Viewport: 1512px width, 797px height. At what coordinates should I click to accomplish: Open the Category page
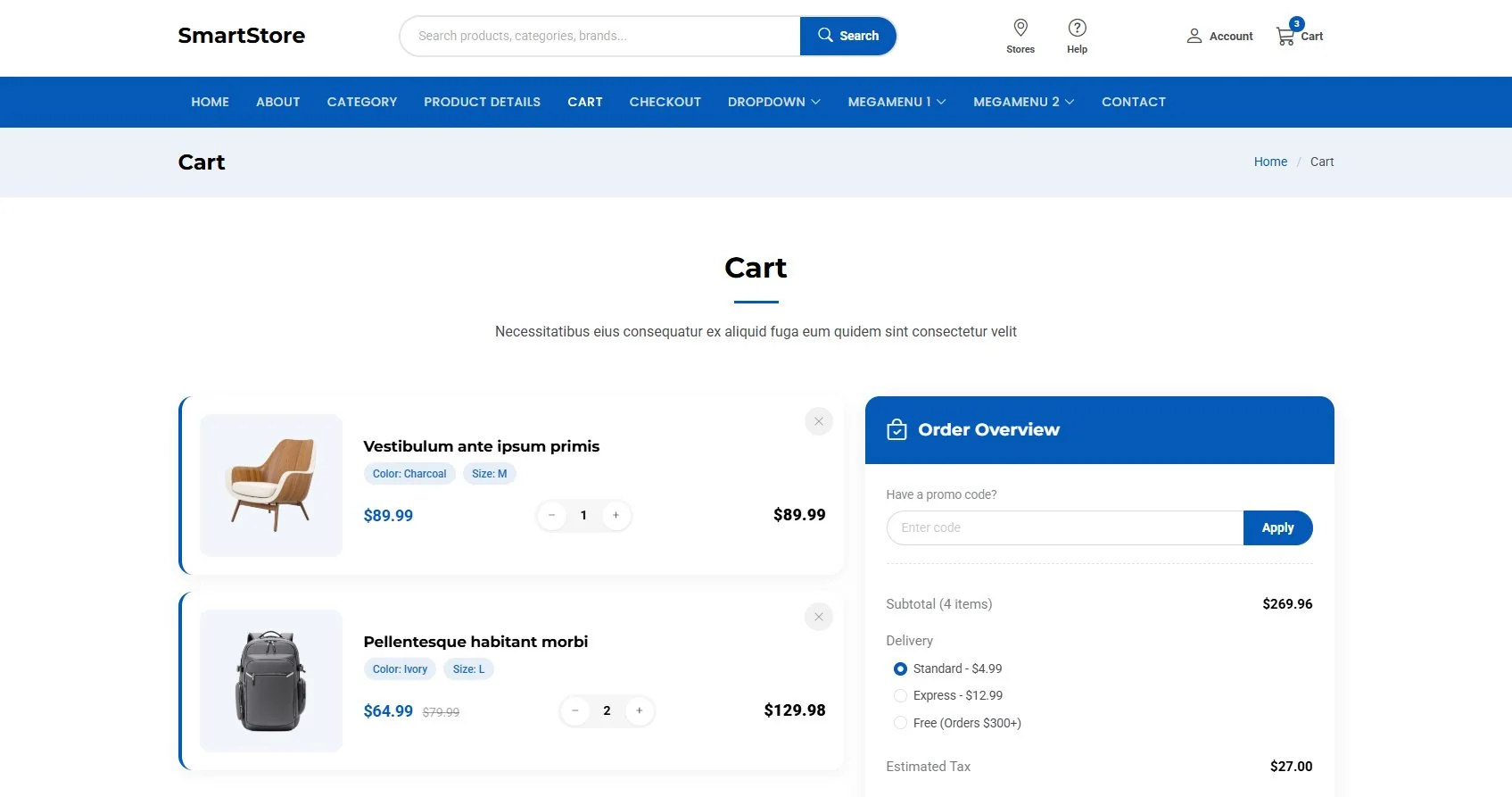click(x=362, y=102)
